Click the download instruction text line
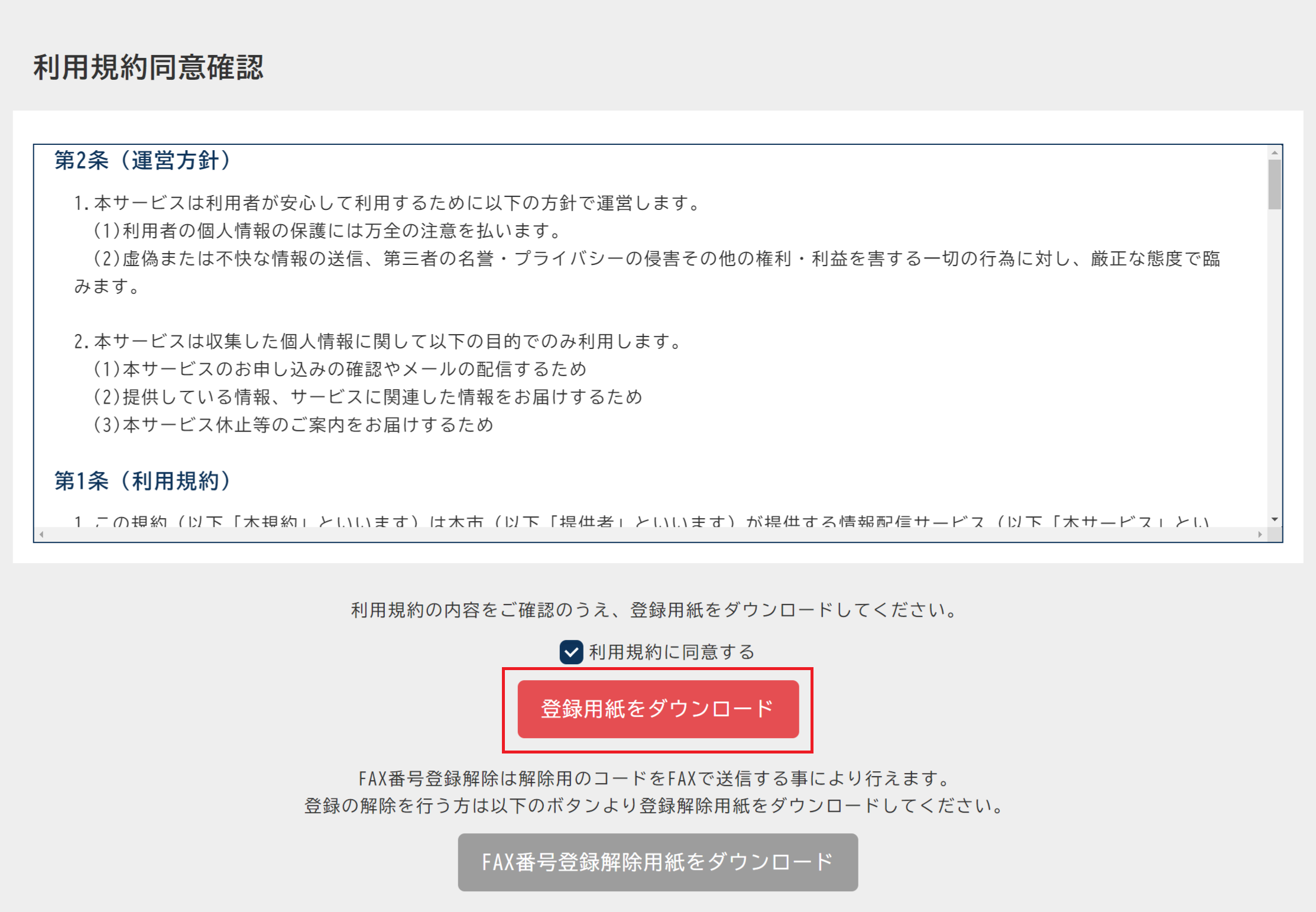This screenshot has width=1316, height=912. click(x=657, y=611)
